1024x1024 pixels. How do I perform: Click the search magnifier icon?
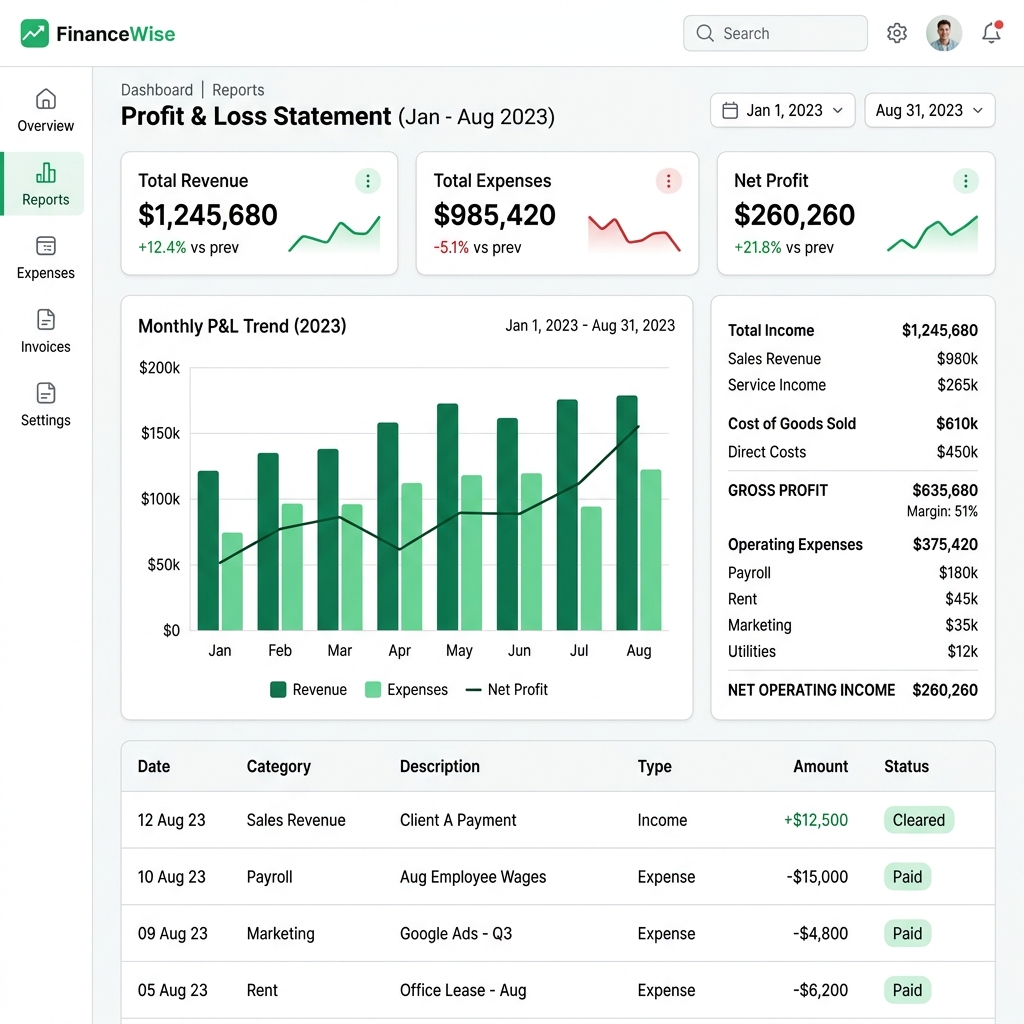[x=705, y=33]
